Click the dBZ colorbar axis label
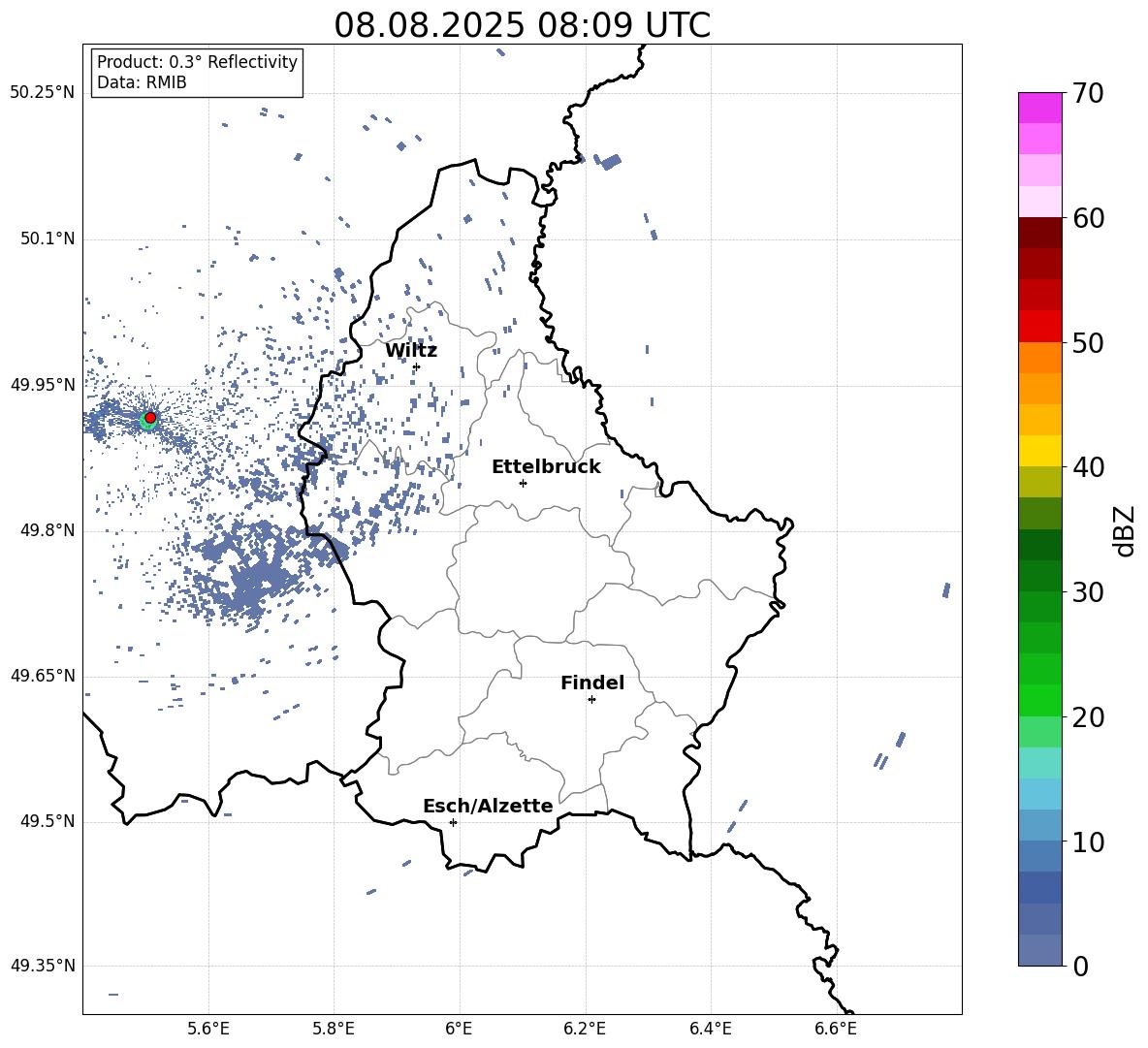Viewport: 1148px width, 1048px height. coord(1126,530)
